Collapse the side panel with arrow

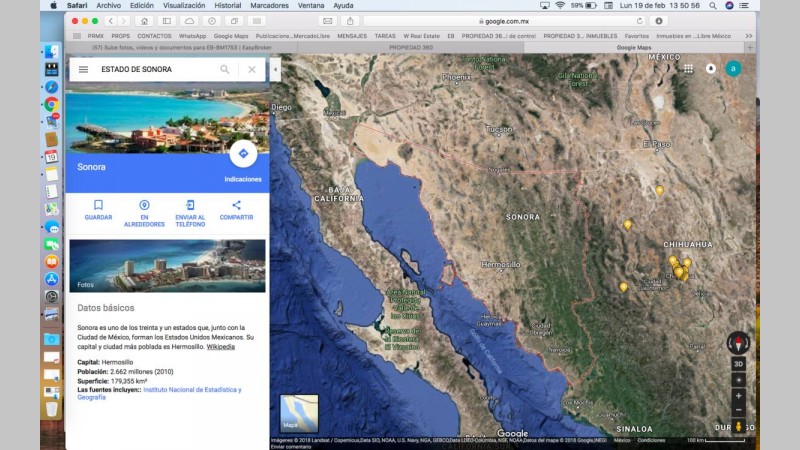275,70
